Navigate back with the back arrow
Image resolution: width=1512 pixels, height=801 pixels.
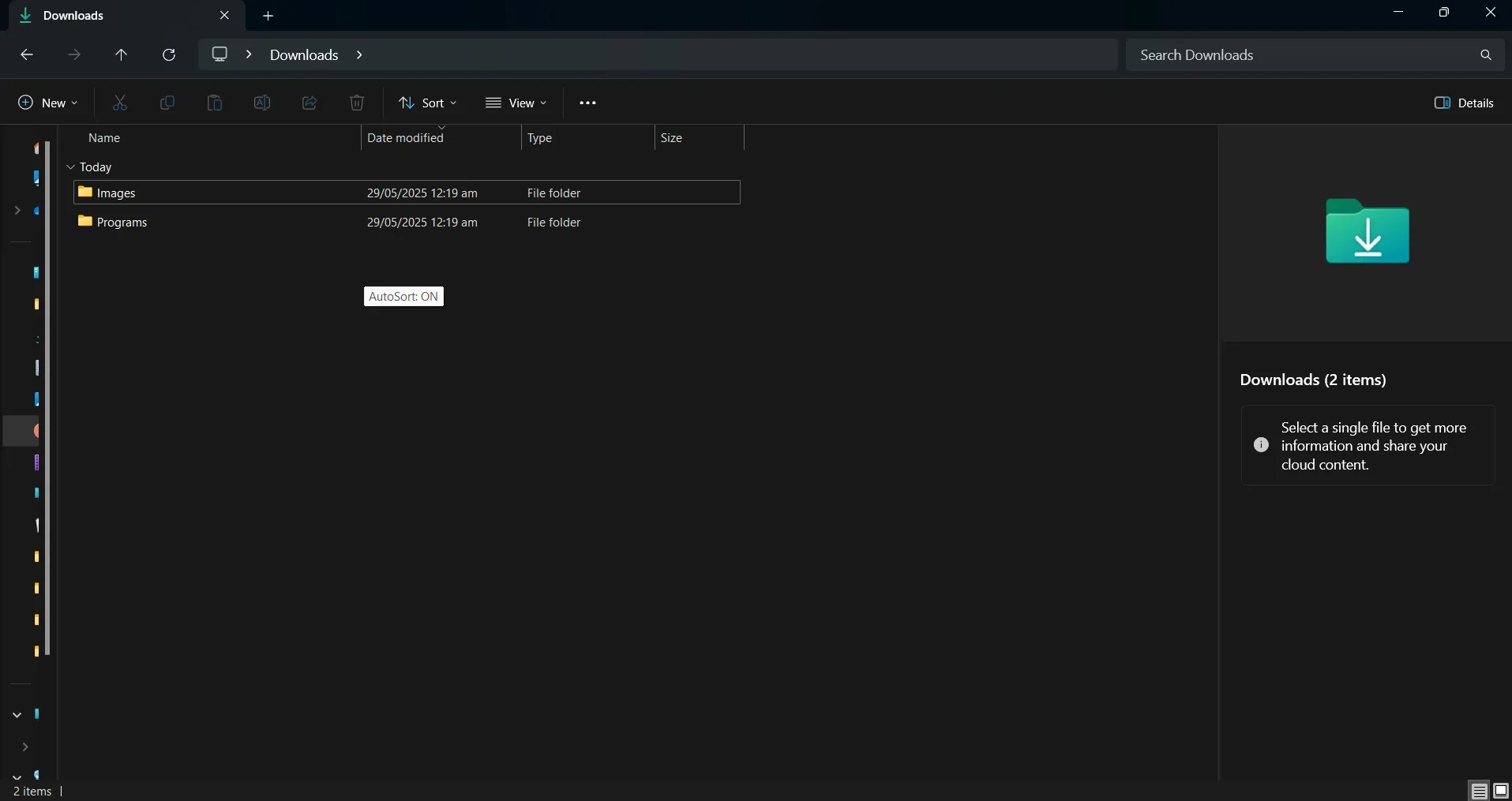click(27, 54)
